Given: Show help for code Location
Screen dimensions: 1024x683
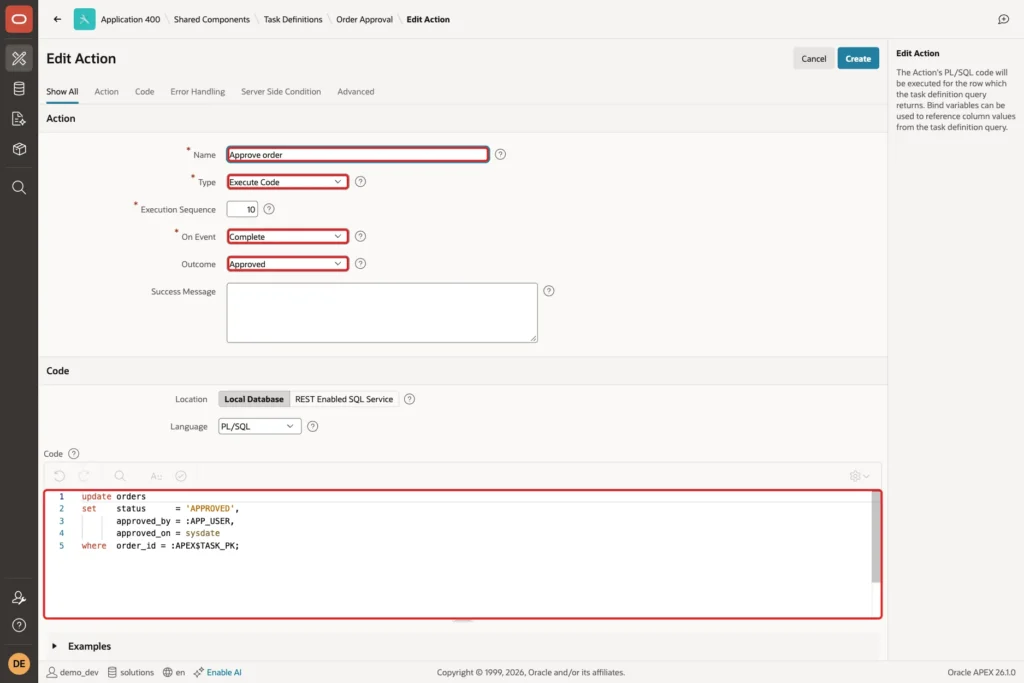Looking at the screenshot, I should (x=409, y=399).
